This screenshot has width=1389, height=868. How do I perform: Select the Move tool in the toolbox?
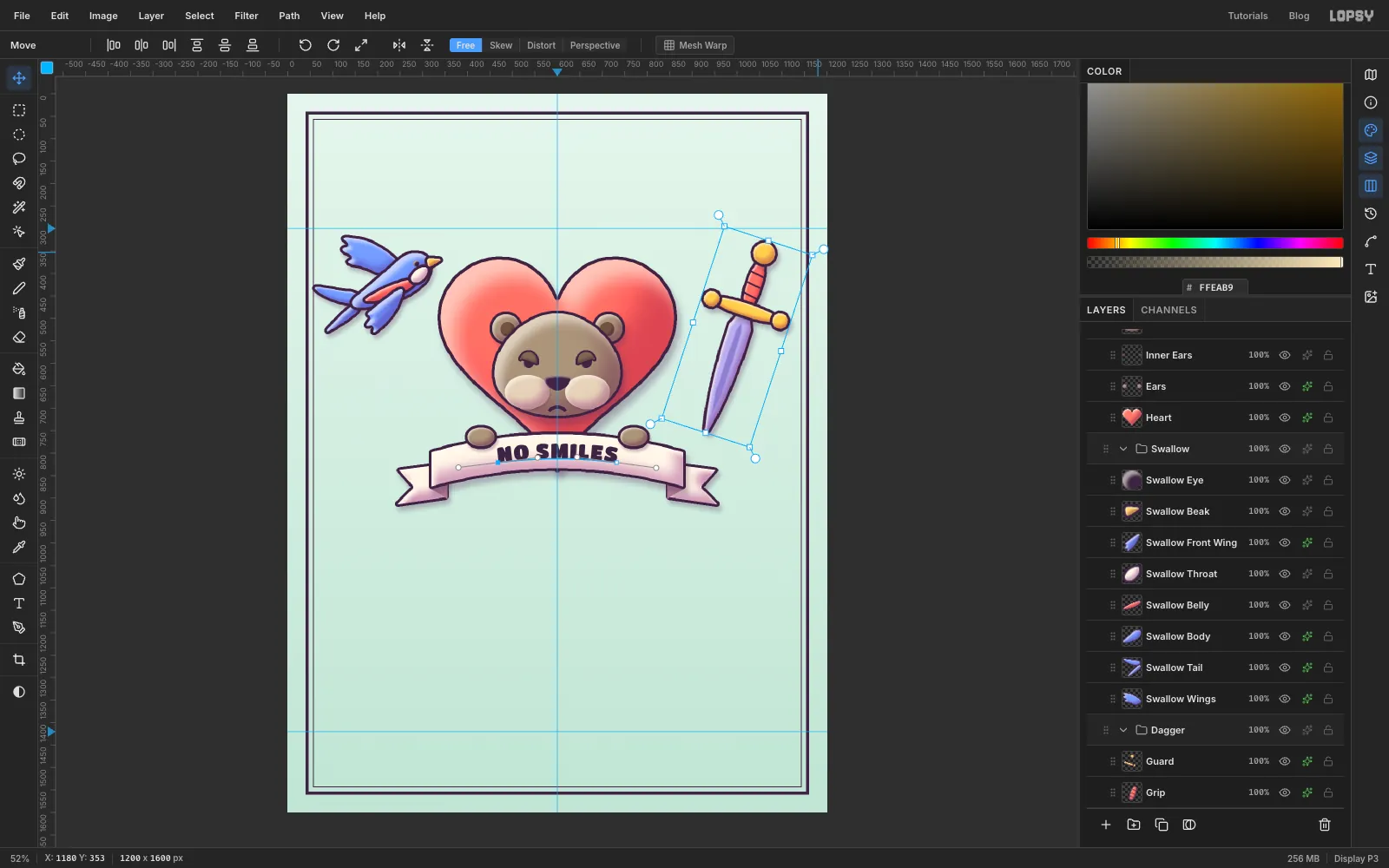pos(19,78)
